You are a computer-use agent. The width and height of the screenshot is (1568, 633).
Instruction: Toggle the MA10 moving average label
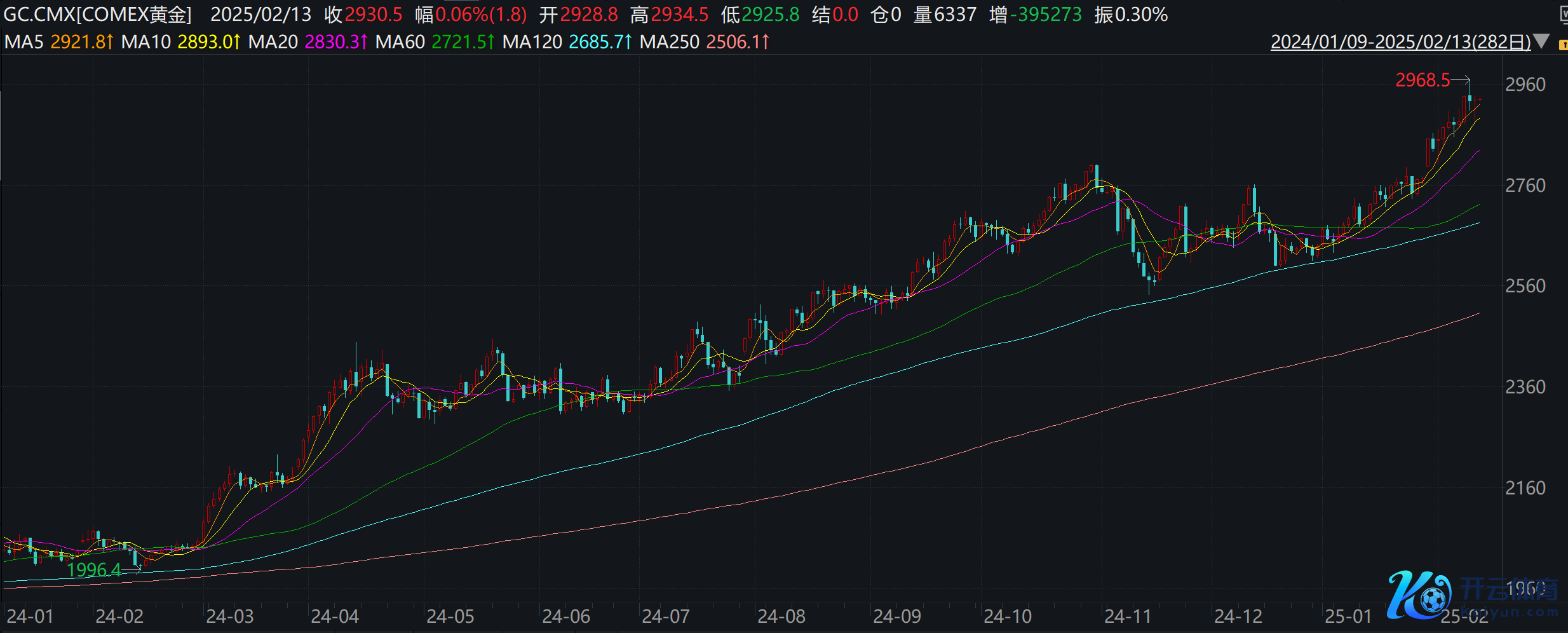pyautogui.click(x=145, y=42)
